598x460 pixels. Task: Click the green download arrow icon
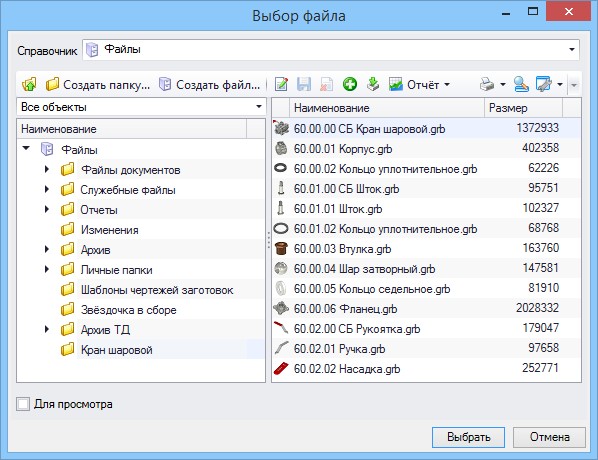(x=373, y=84)
